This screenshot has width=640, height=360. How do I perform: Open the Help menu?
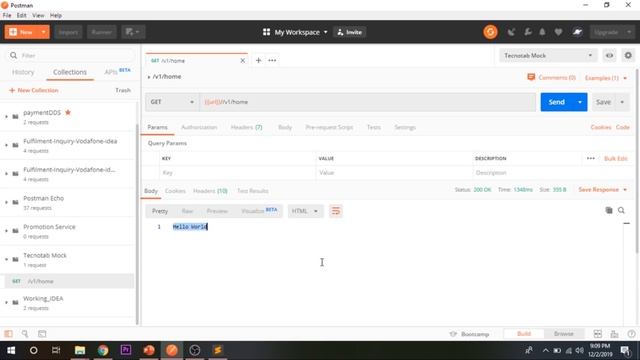pos(56,16)
